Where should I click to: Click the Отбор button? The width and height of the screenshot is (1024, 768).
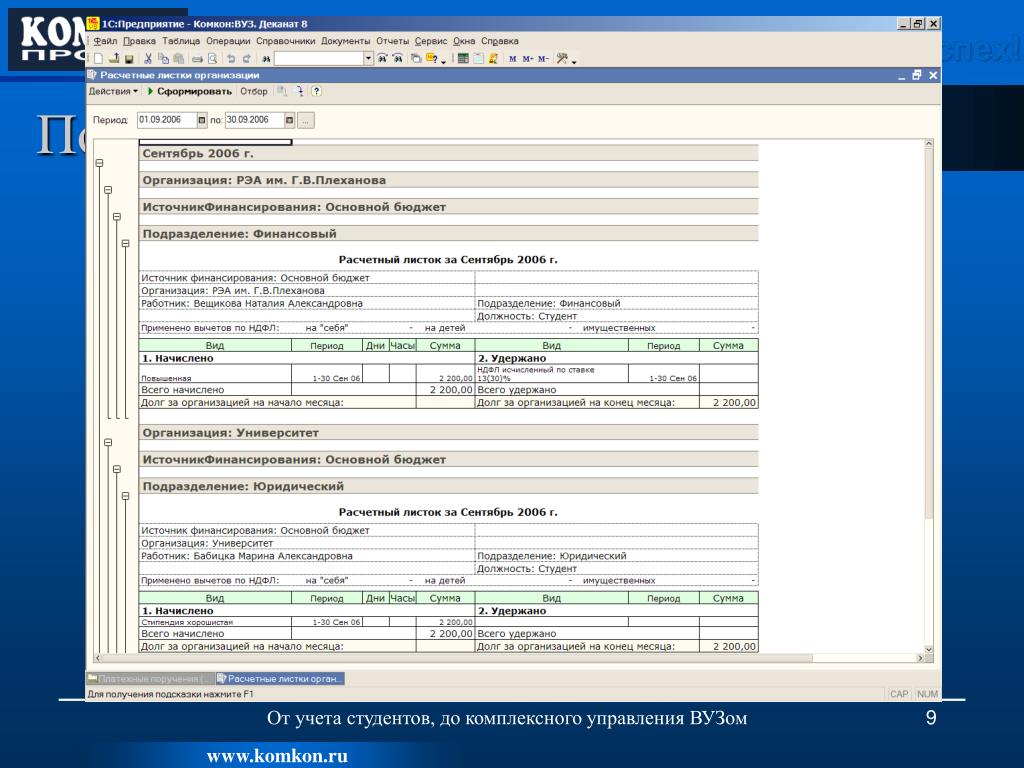tap(254, 91)
